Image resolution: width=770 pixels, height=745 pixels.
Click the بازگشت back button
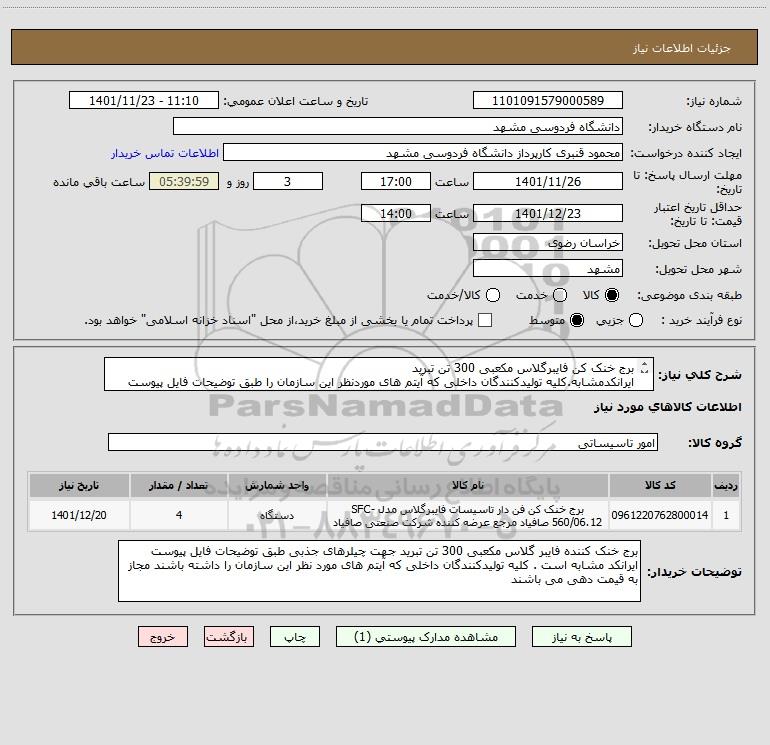pos(229,637)
